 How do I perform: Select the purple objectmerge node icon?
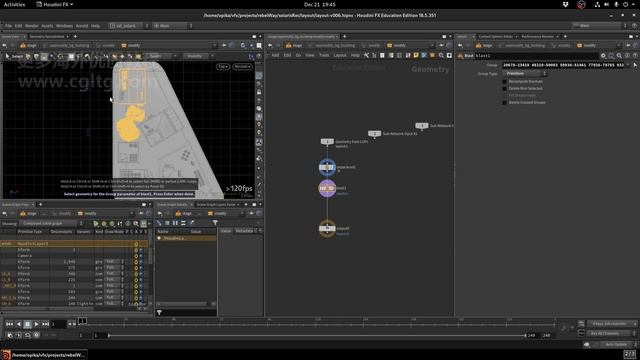point(327,167)
